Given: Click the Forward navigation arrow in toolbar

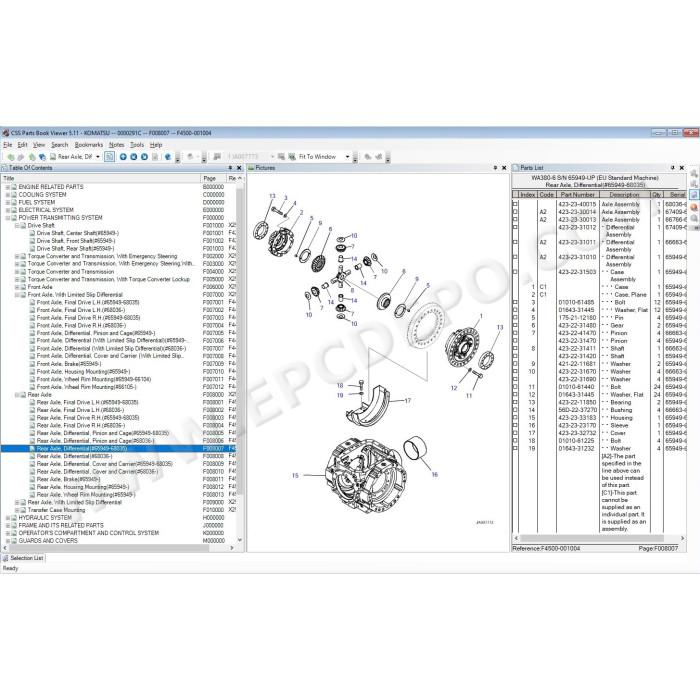Looking at the screenshot, I should [21, 157].
